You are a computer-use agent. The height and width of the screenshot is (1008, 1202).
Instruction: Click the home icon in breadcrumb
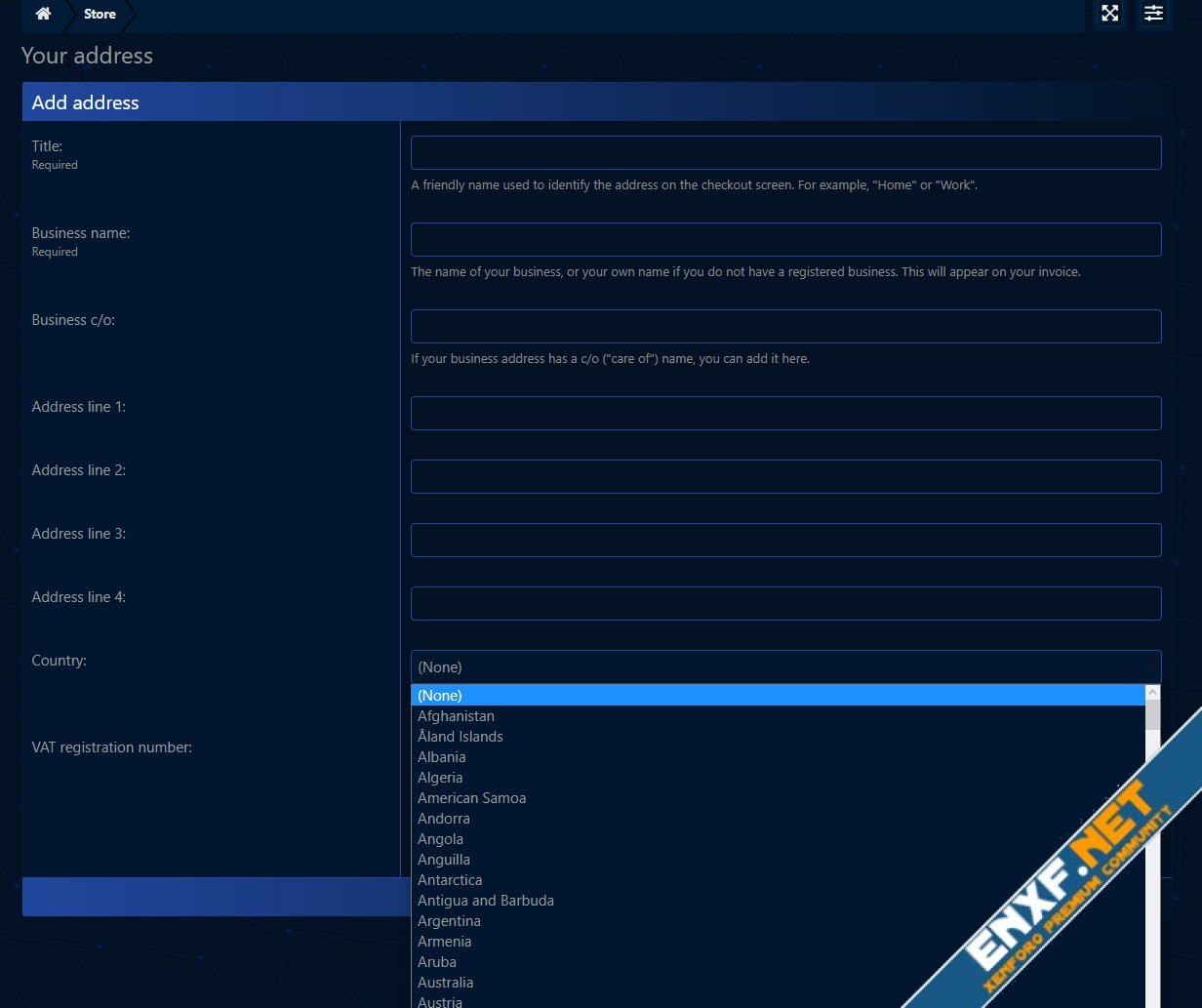pos(43,14)
